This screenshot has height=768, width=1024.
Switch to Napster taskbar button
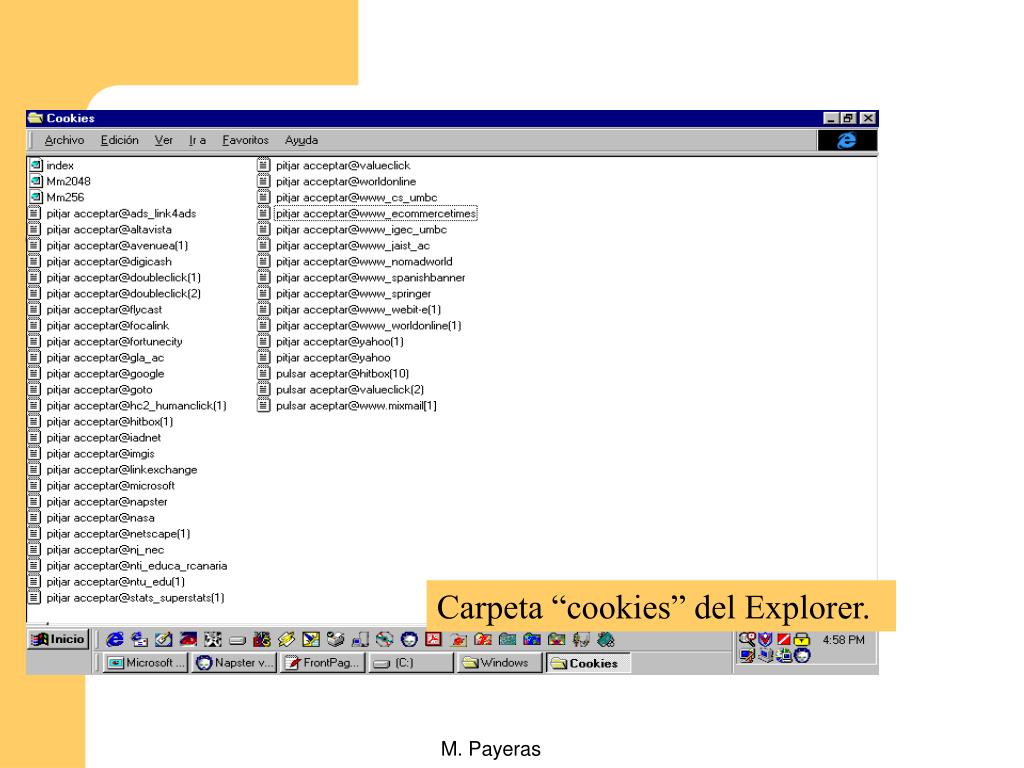(234, 663)
